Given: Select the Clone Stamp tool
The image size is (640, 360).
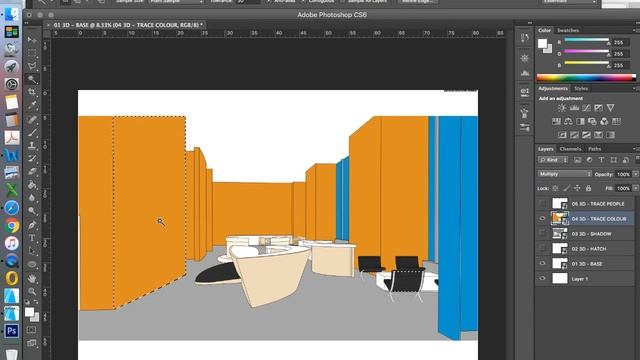Looking at the screenshot, I should coord(32,145).
